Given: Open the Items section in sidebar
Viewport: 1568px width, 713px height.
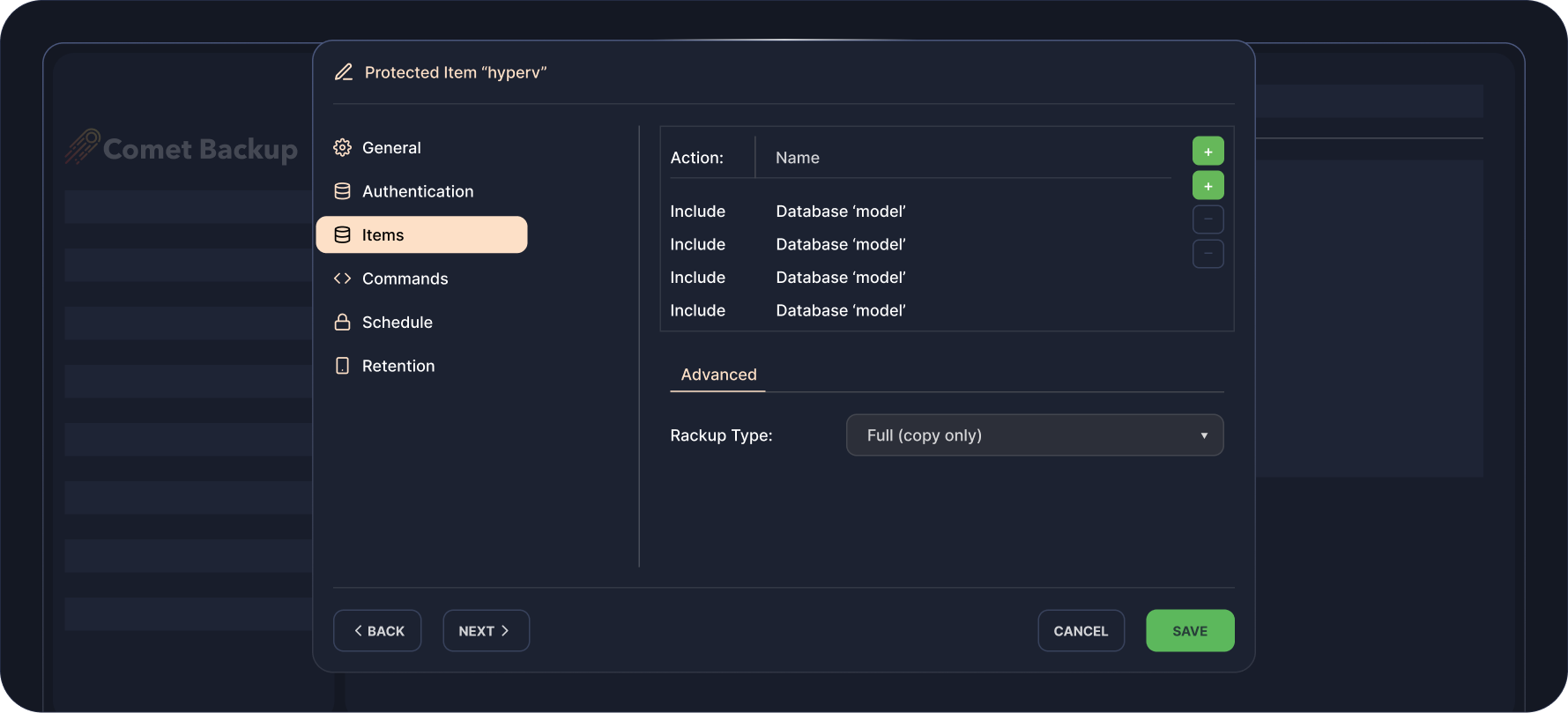Looking at the screenshot, I should pos(421,235).
